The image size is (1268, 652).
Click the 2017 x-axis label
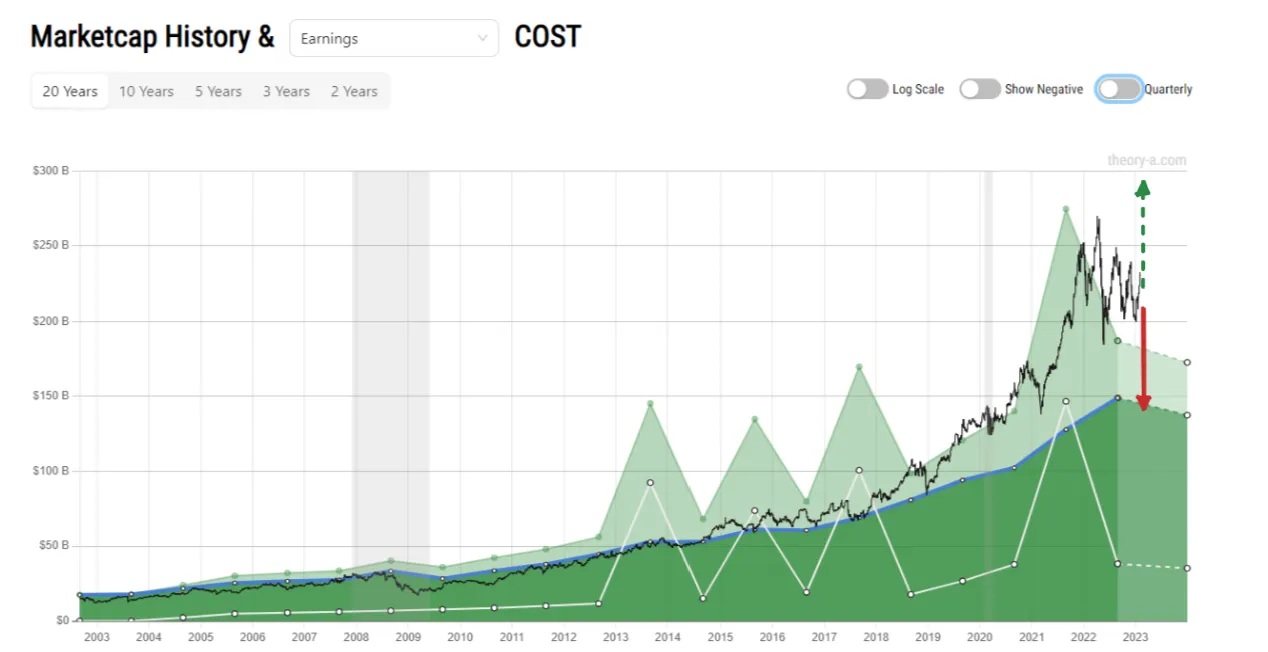(x=824, y=637)
